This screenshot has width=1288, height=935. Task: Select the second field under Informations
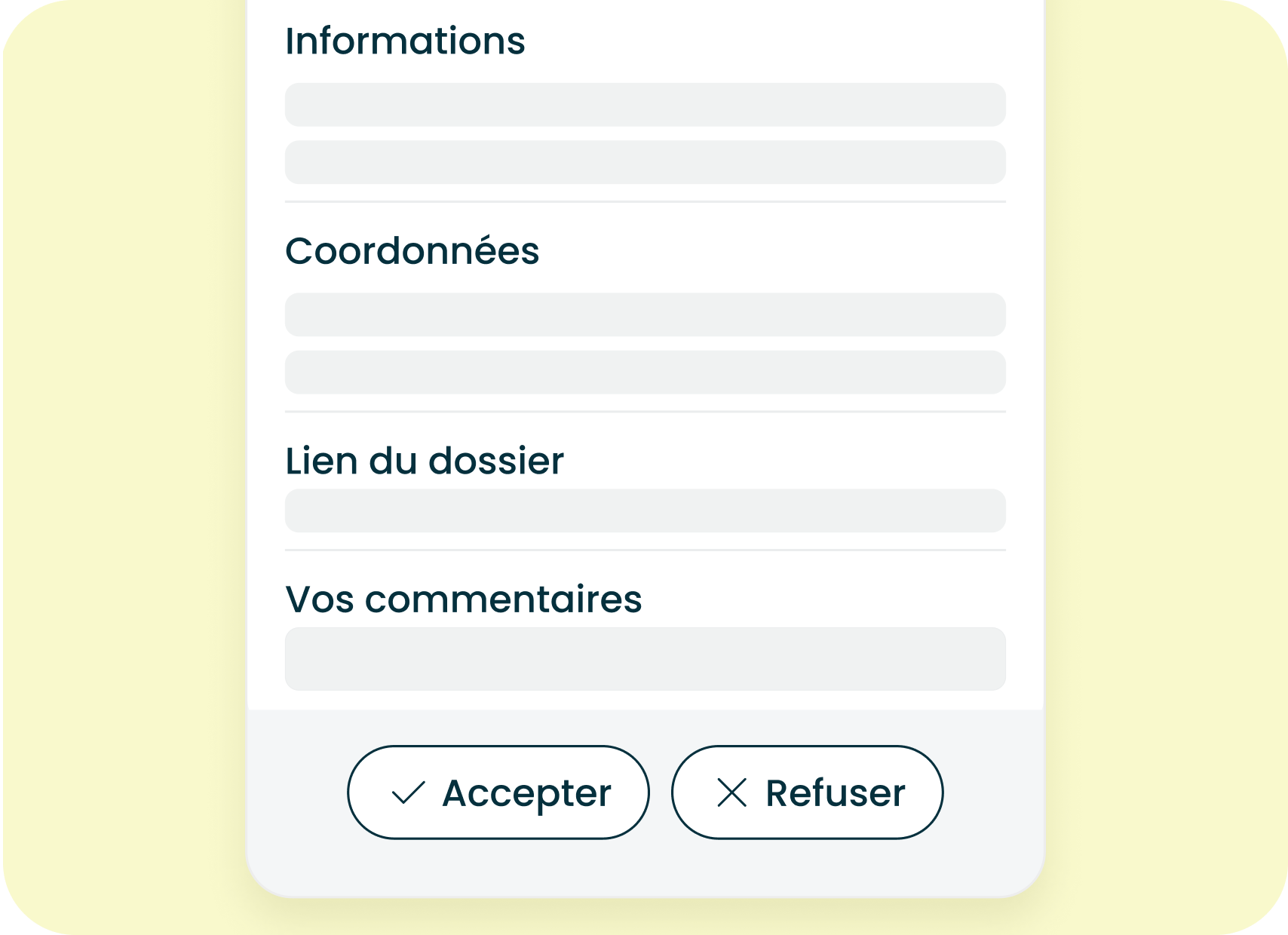[645, 162]
